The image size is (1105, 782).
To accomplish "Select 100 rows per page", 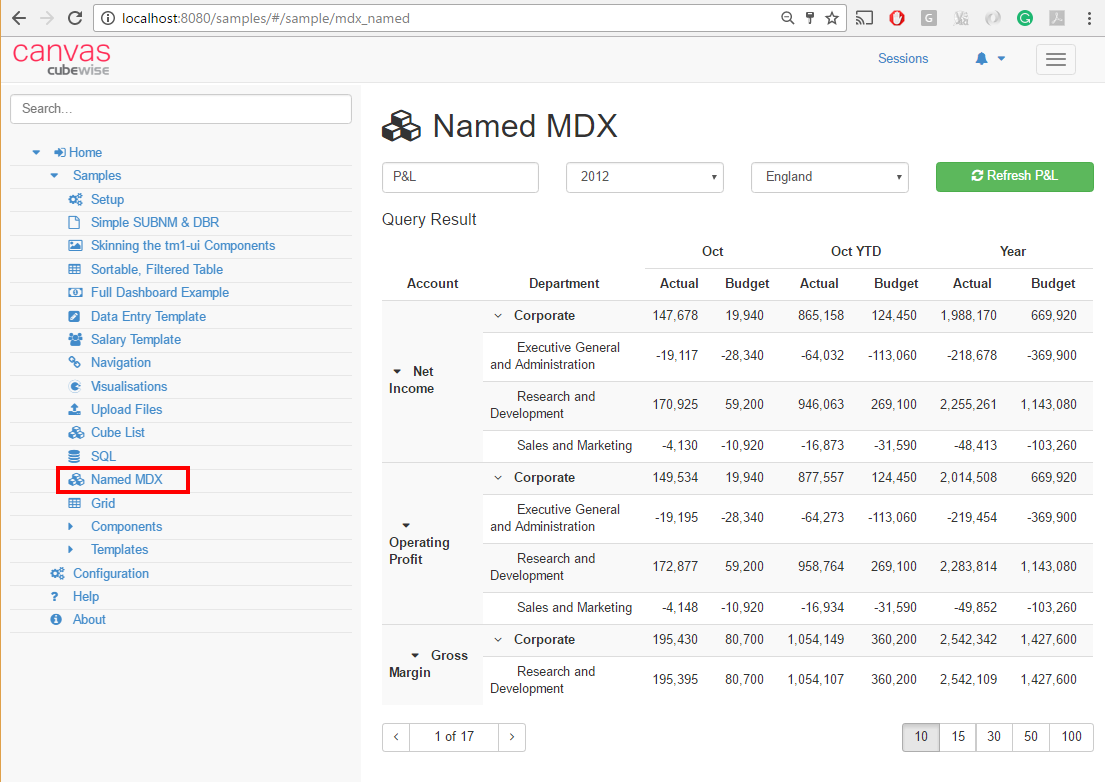I will tap(1071, 737).
